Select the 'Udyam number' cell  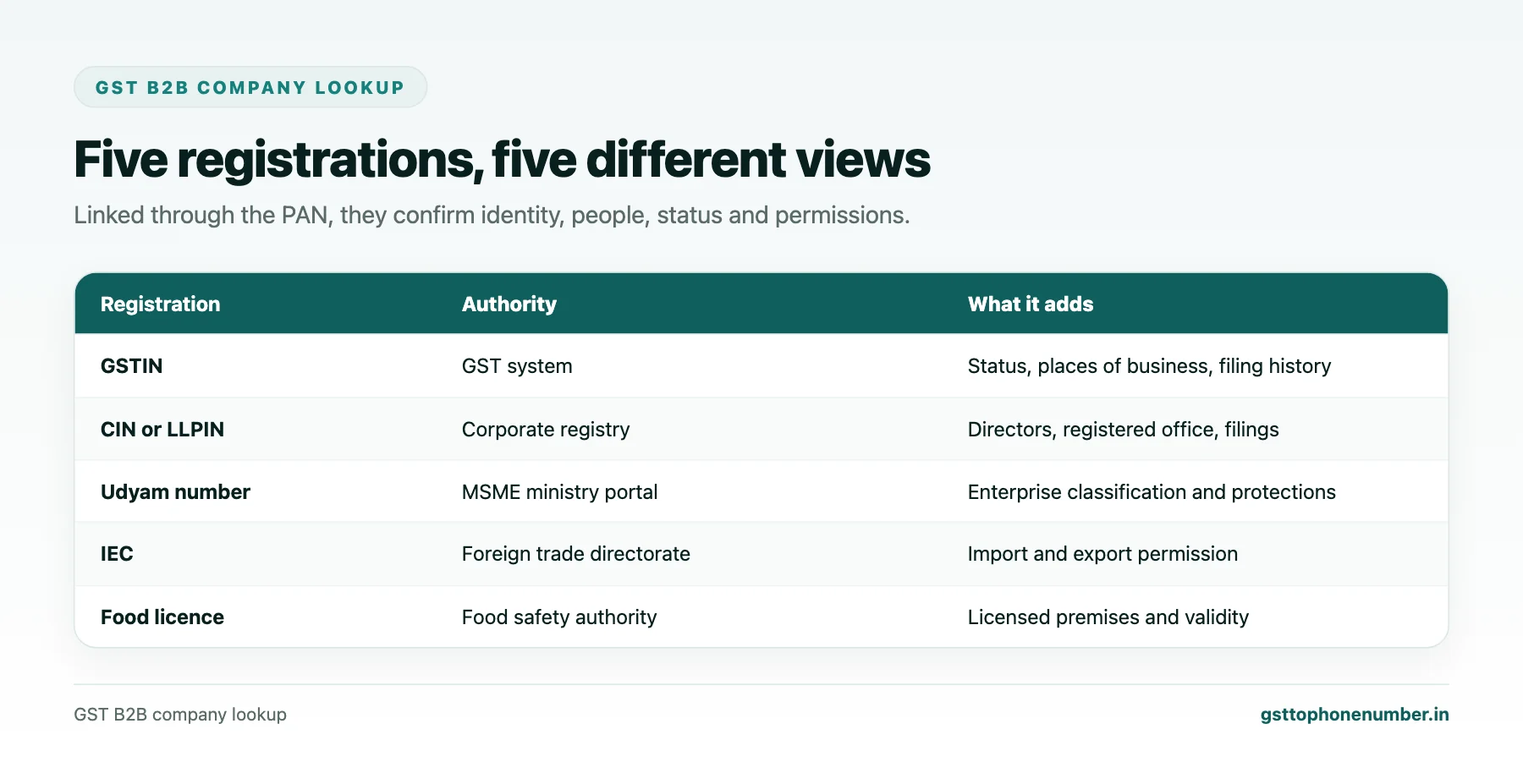(x=175, y=492)
